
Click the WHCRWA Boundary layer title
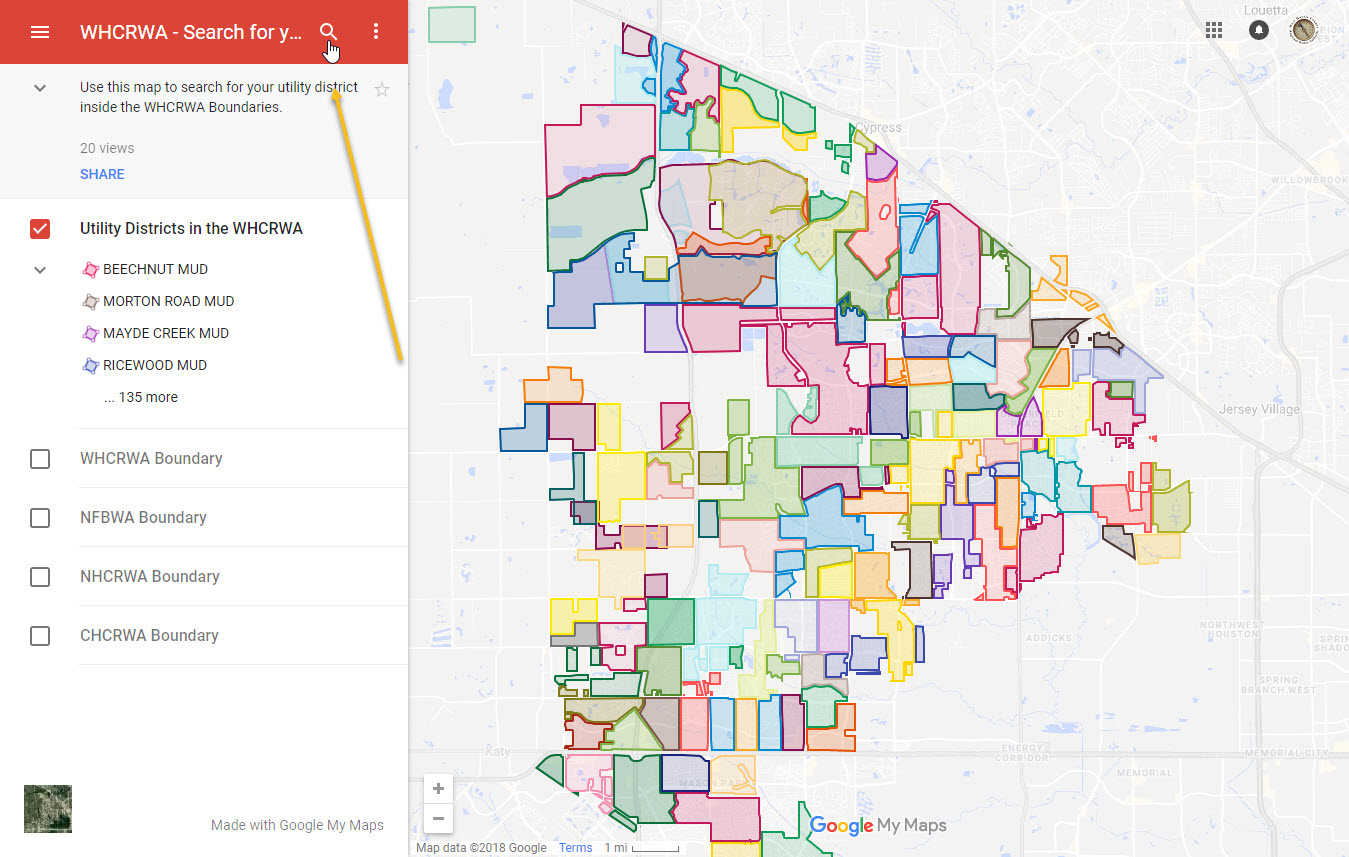coord(151,458)
